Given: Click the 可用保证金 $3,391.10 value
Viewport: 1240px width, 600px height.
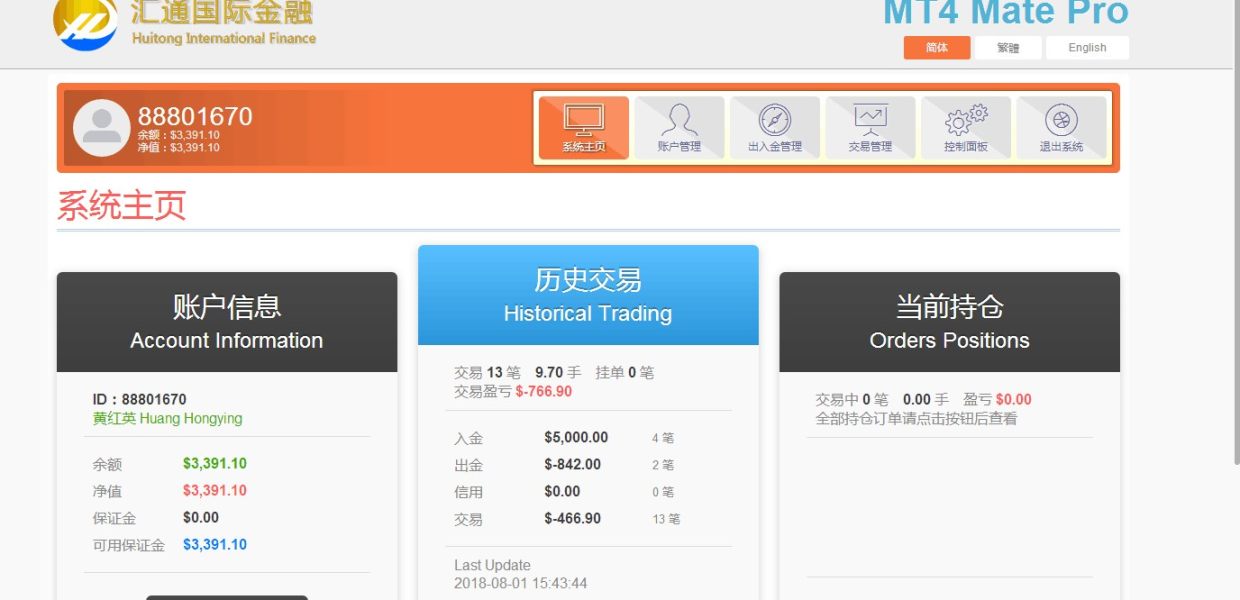Looking at the screenshot, I should pos(215,545).
